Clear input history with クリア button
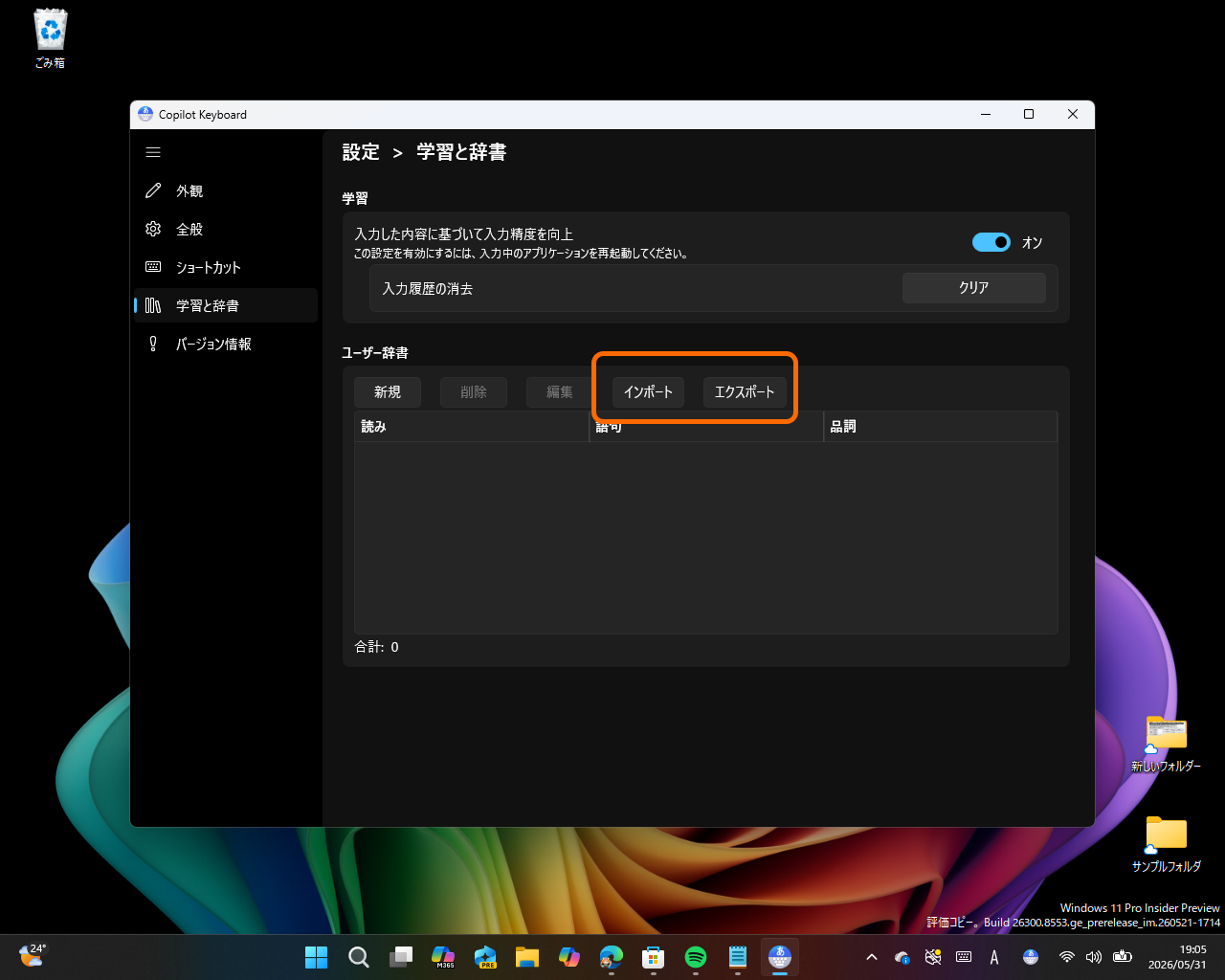Viewport: 1225px width, 980px height. tap(974, 288)
